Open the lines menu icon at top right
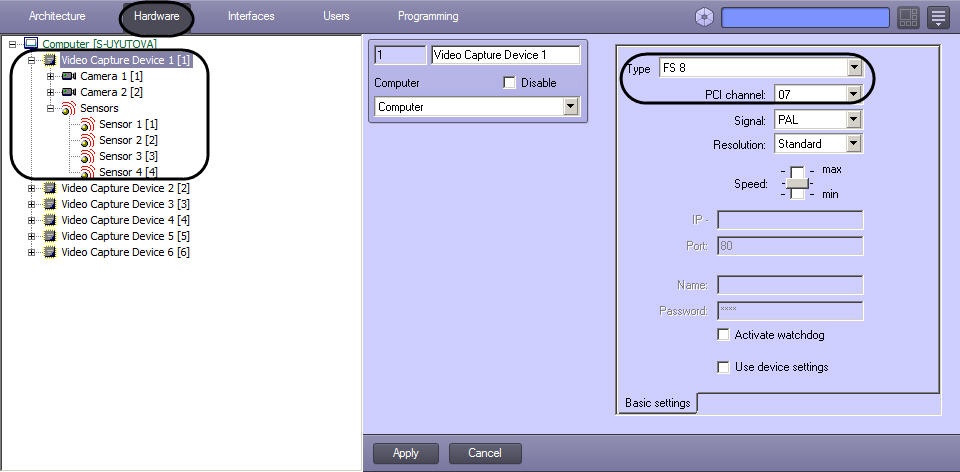960x472 pixels. (x=938, y=18)
